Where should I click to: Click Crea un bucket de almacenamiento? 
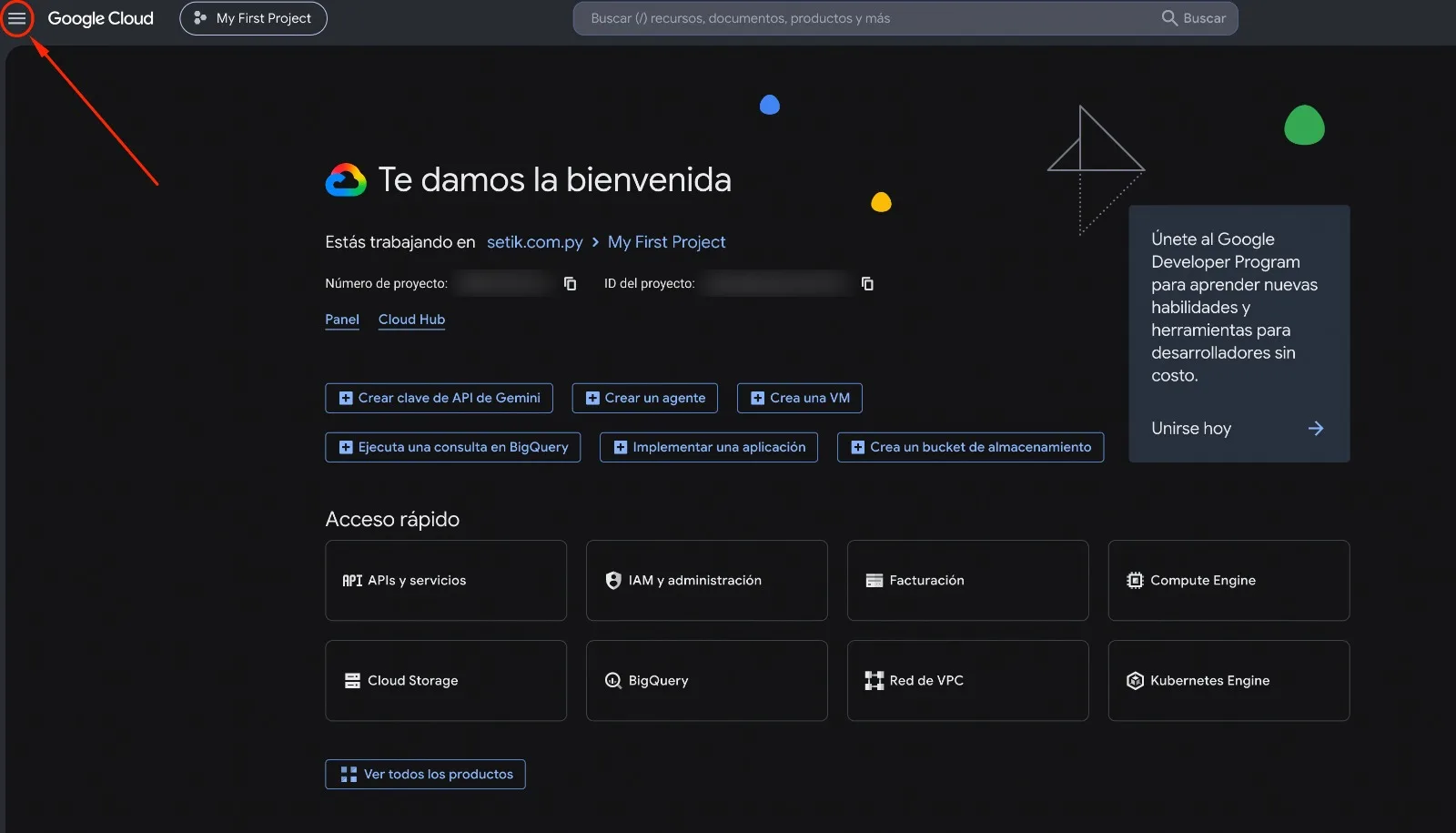point(970,447)
